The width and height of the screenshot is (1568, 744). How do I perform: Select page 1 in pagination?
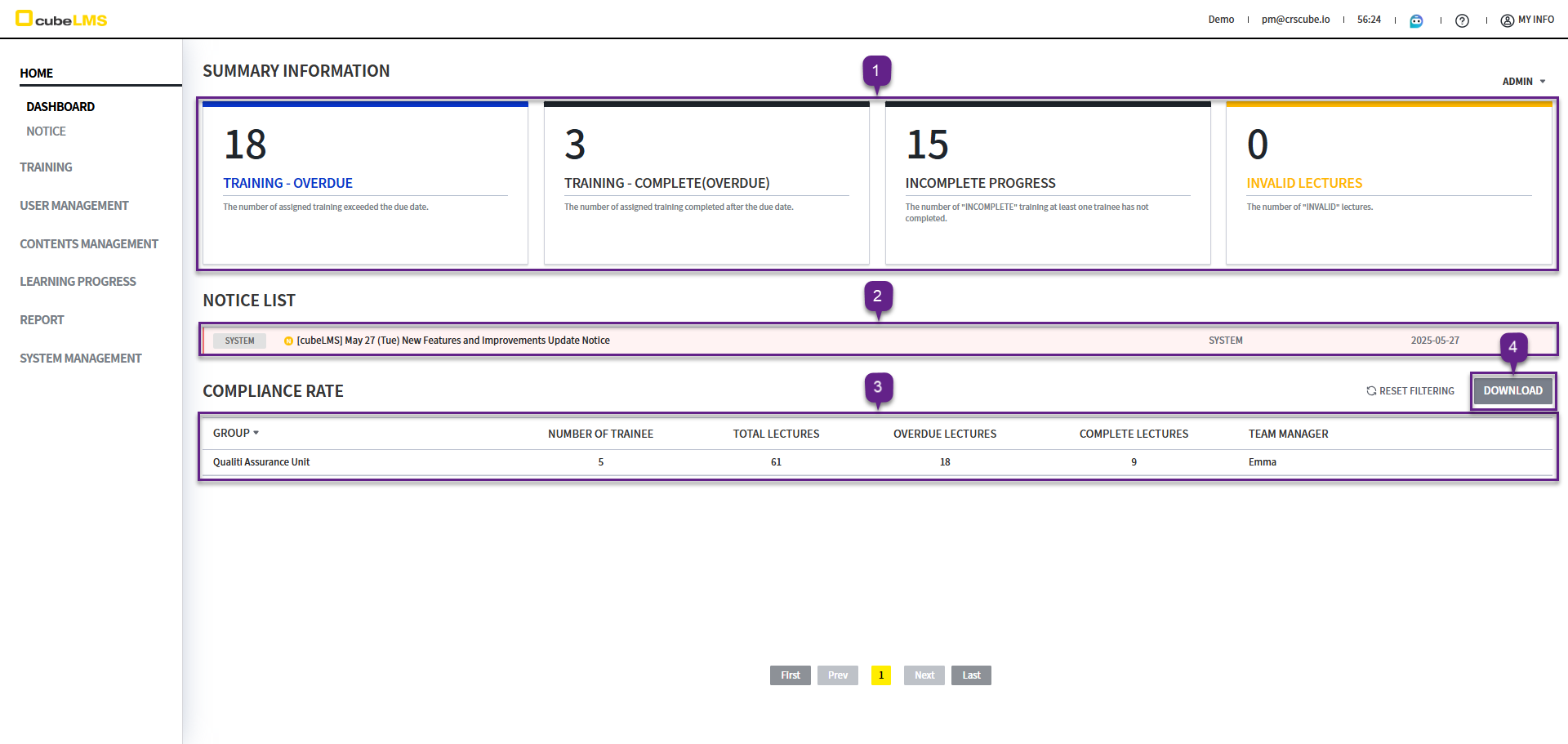pos(881,675)
